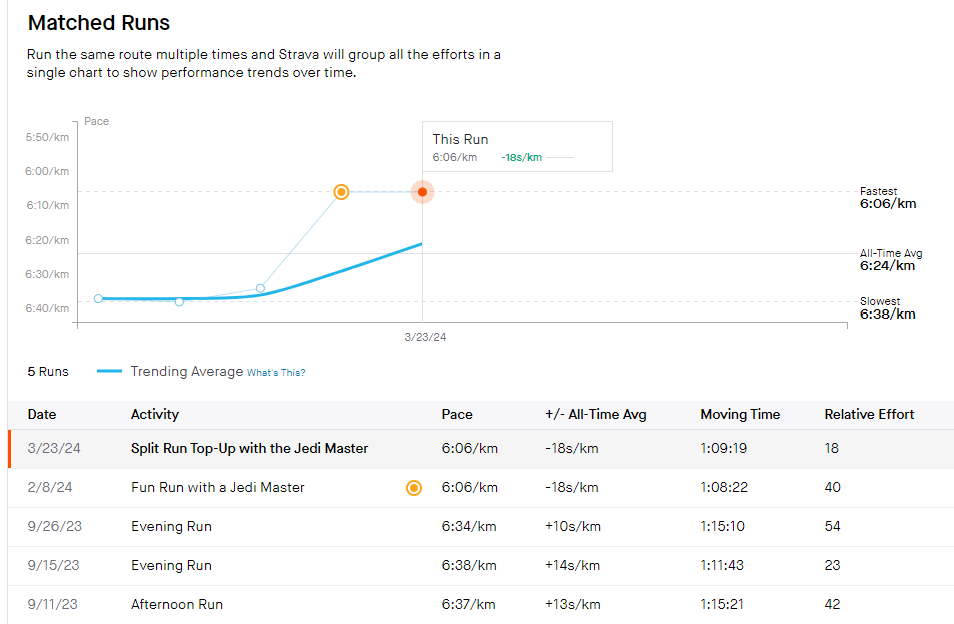Open Fun Run with a Jedi Master activity
954x624 pixels.
(x=217, y=488)
